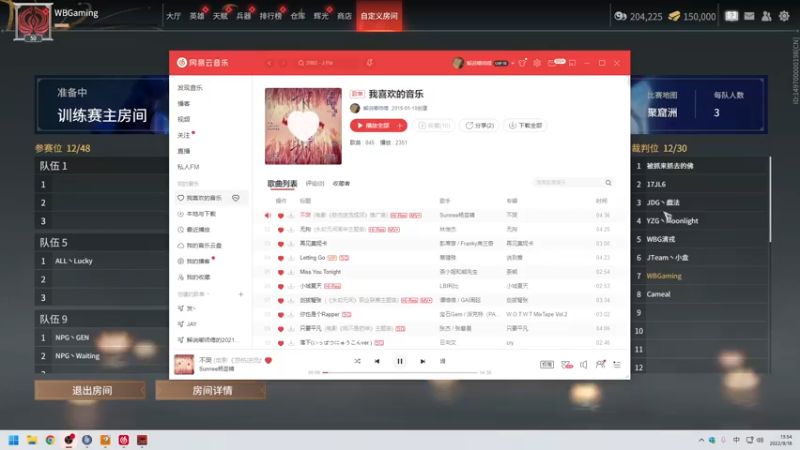Open 本地与下载 in the sidebar
The width and height of the screenshot is (800, 450).
click(x=201, y=214)
